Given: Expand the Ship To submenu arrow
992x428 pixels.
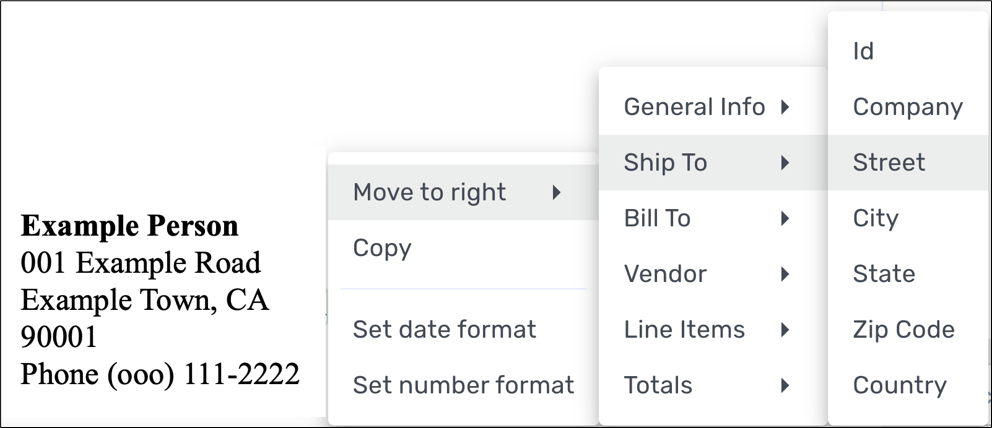Looking at the screenshot, I should point(786,163).
